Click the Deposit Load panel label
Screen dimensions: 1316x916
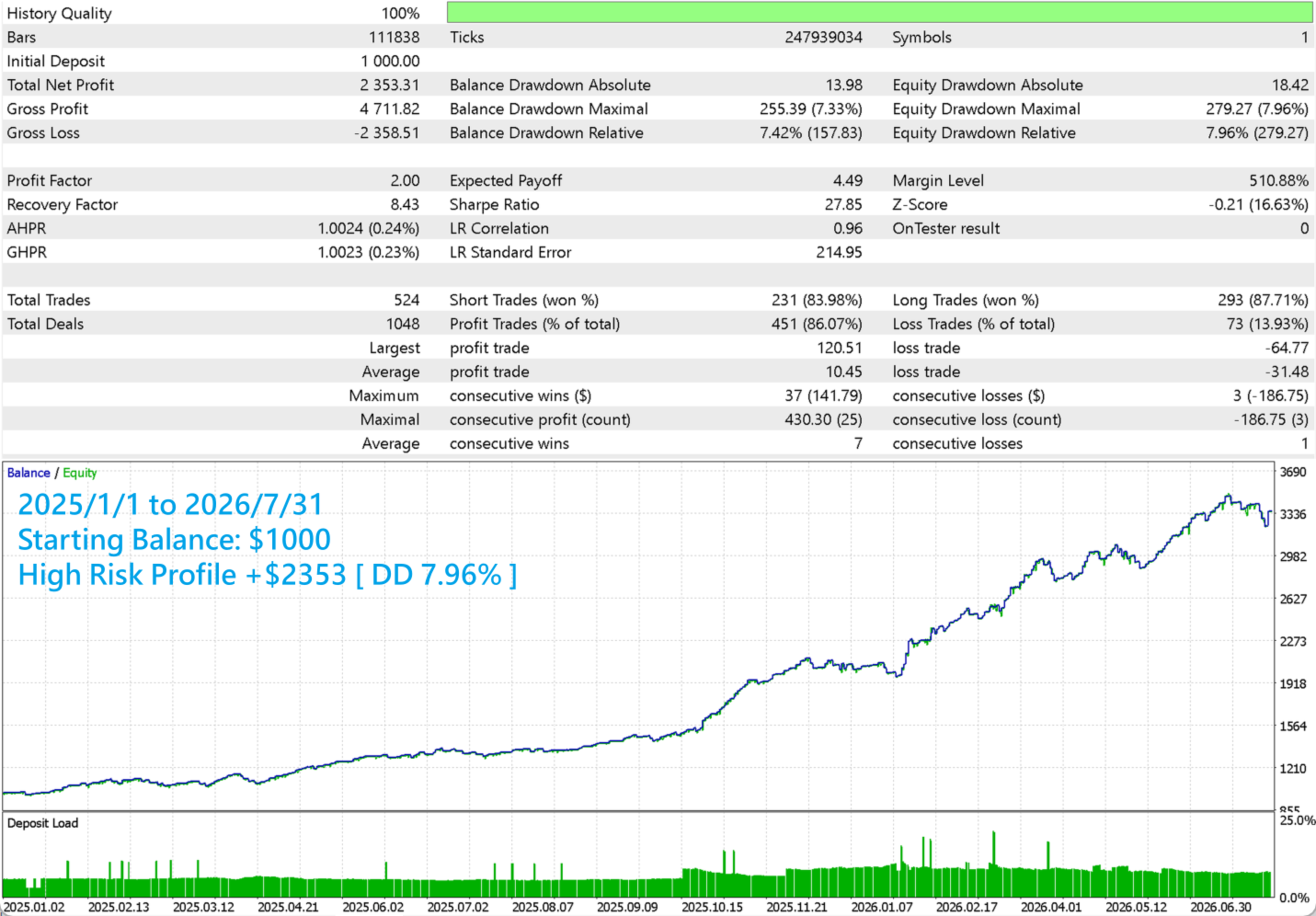coord(42,823)
